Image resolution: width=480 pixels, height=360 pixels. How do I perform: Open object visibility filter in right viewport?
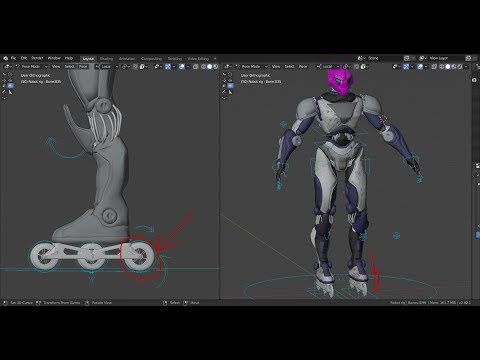[395, 67]
